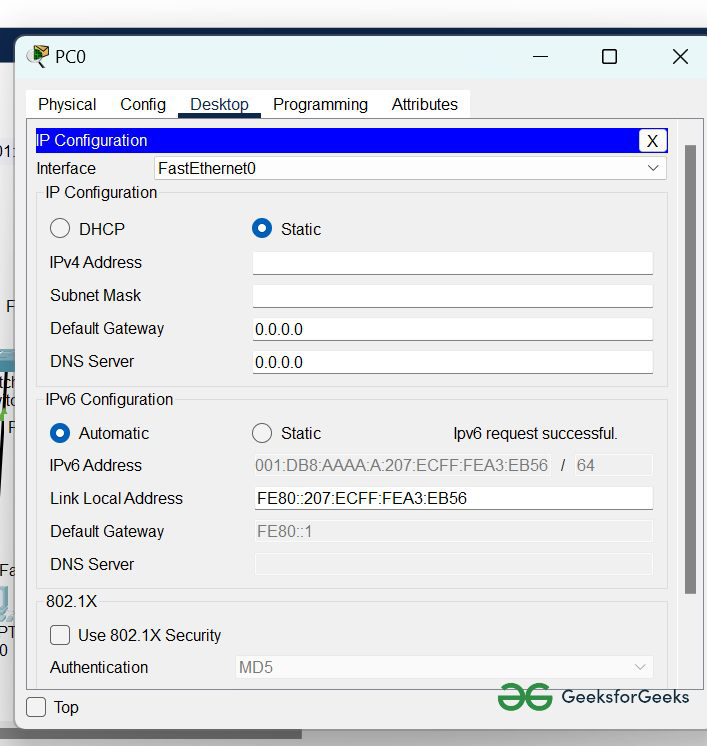Click the IPv4 Address input field
The width and height of the screenshot is (707, 746).
tap(452, 263)
